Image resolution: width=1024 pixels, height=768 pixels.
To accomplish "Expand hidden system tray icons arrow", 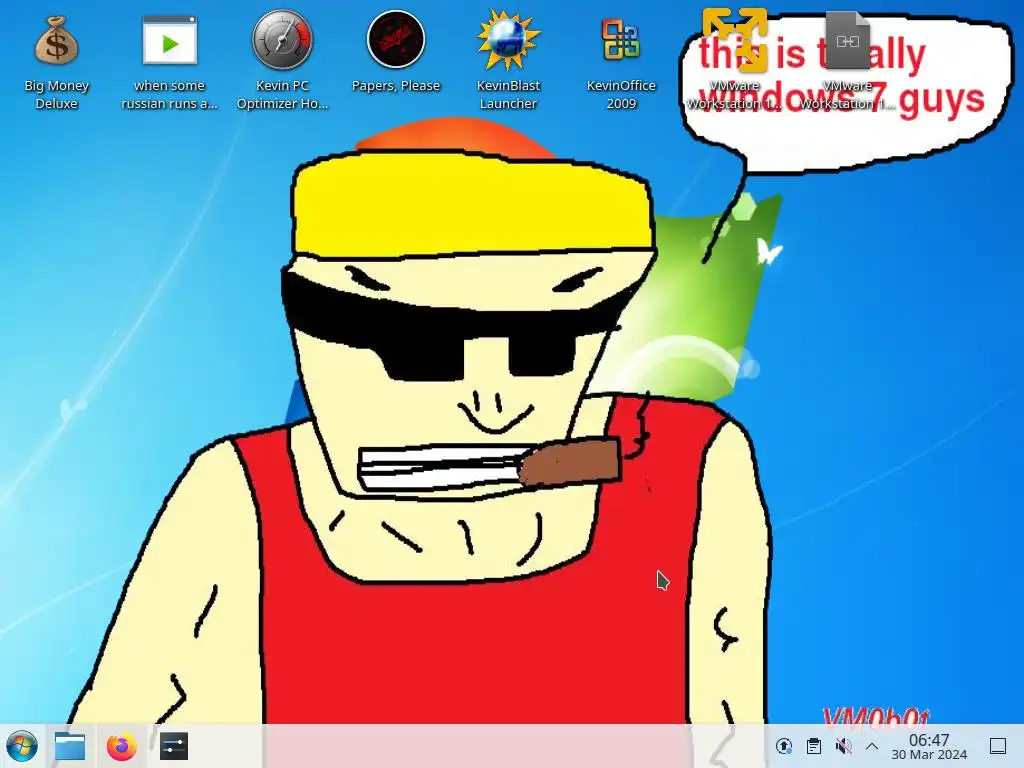I will pos(872,746).
